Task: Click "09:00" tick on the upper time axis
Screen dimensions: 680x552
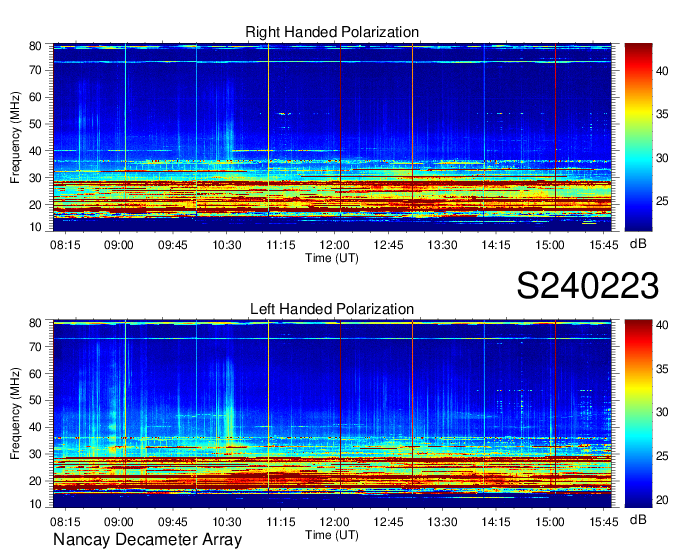Action: tap(119, 245)
